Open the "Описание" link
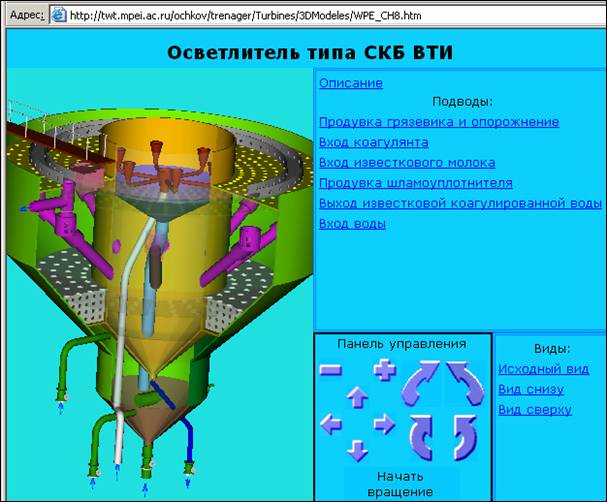Screen dimensions: 607x502 [351, 83]
